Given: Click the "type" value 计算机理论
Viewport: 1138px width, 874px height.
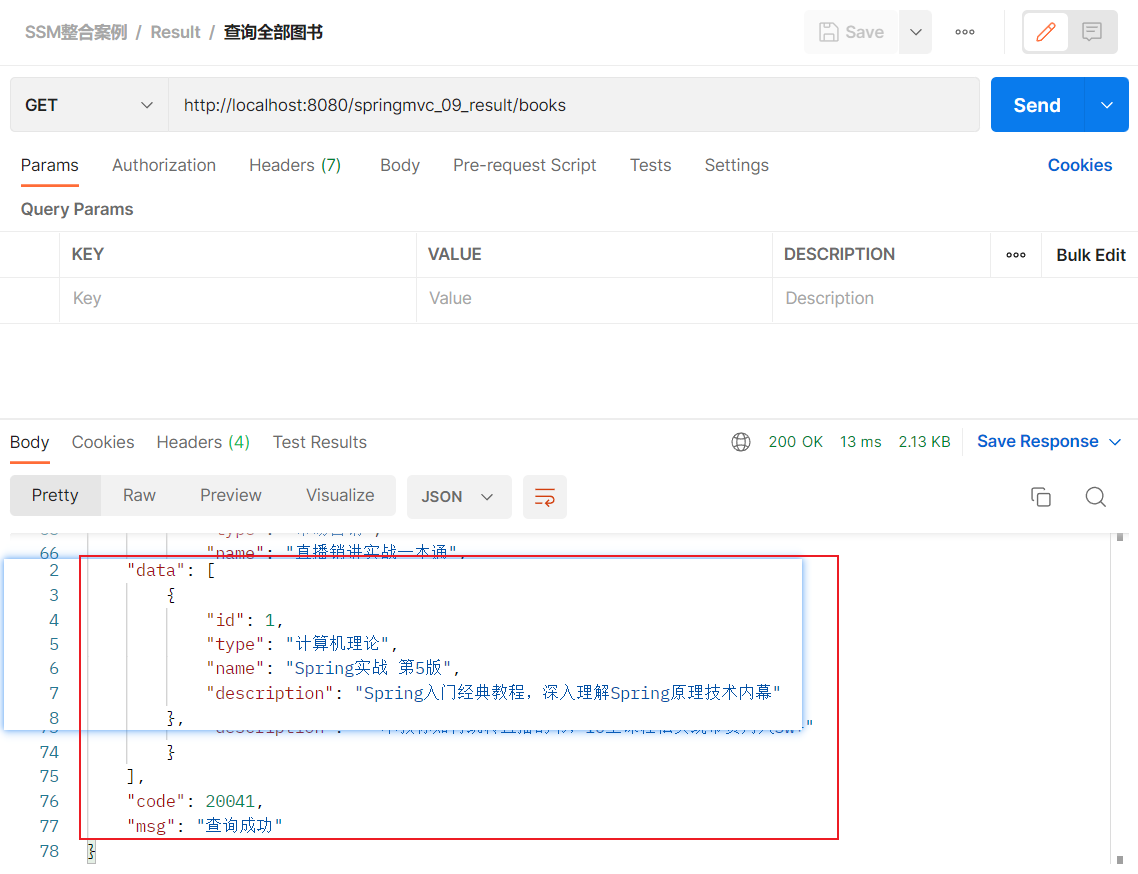Looking at the screenshot, I should click(337, 644).
